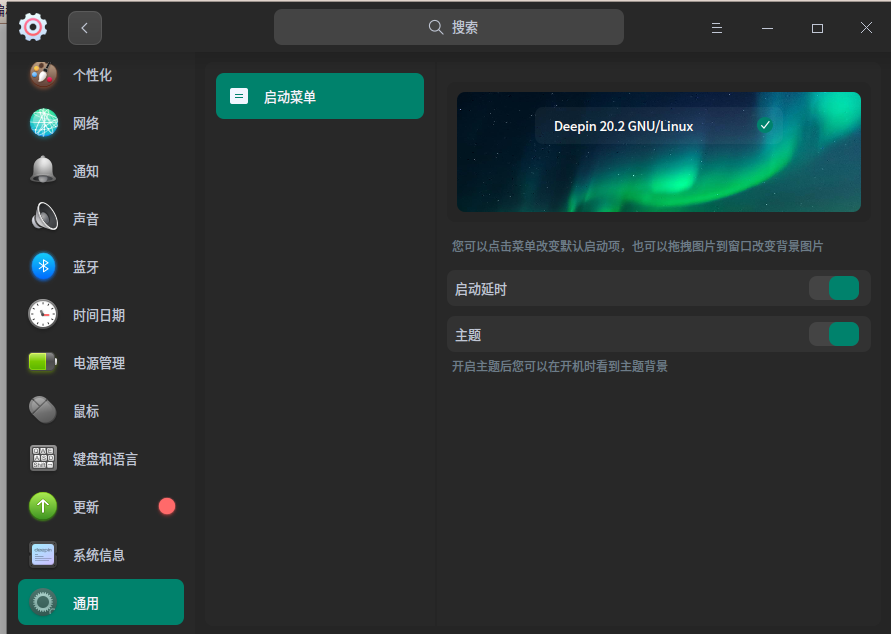Minimize the Control Center window

point(767,28)
